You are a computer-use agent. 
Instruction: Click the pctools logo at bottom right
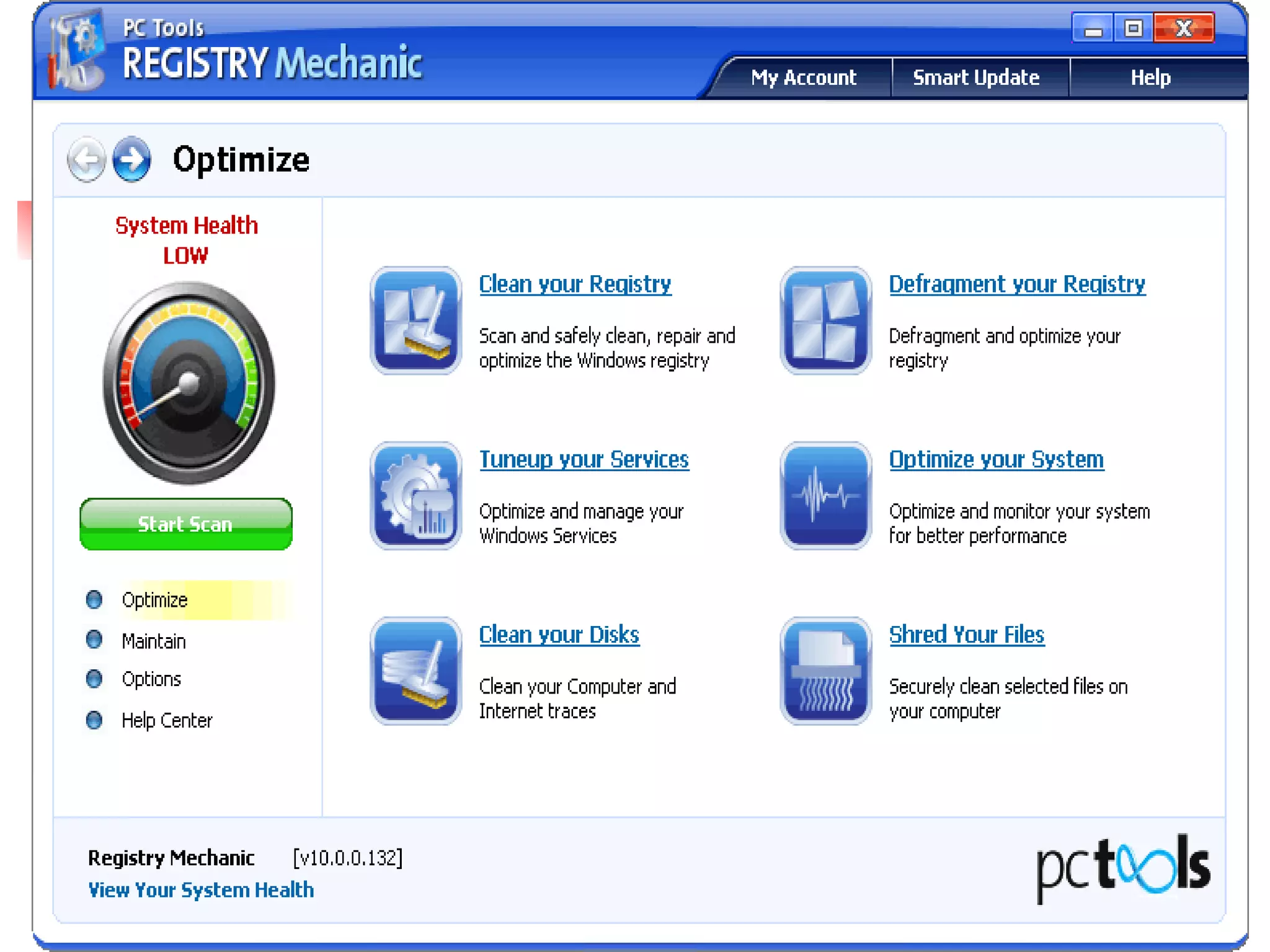[x=1123, y=866]
